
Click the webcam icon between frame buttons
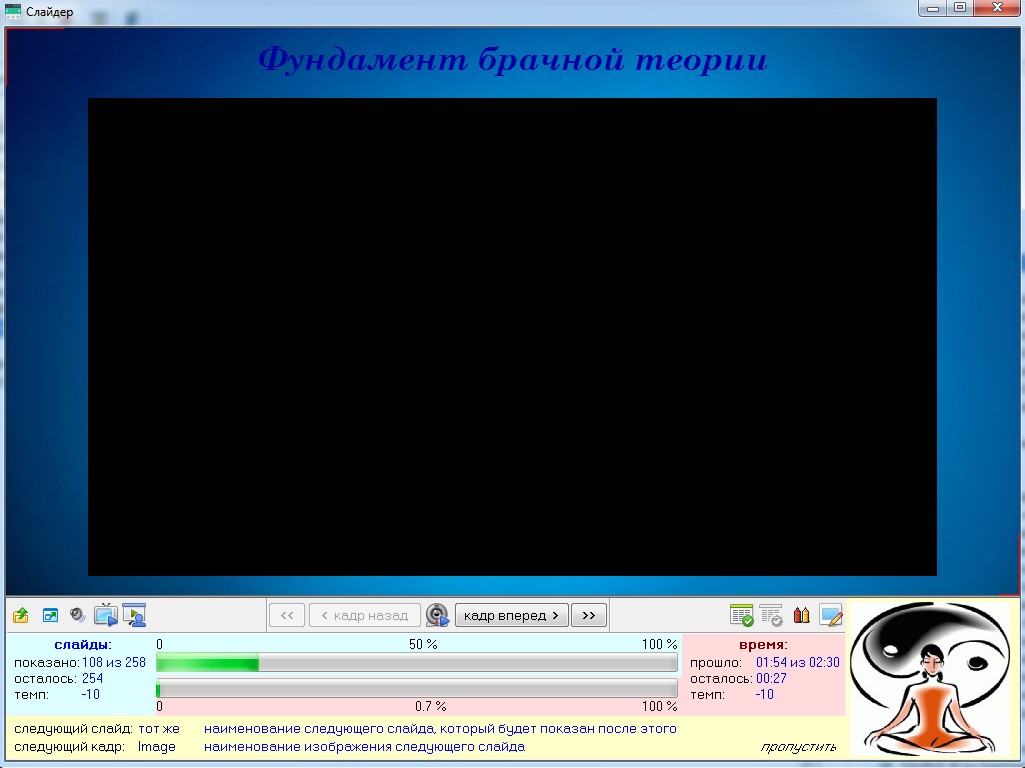[x=437, y=615]
